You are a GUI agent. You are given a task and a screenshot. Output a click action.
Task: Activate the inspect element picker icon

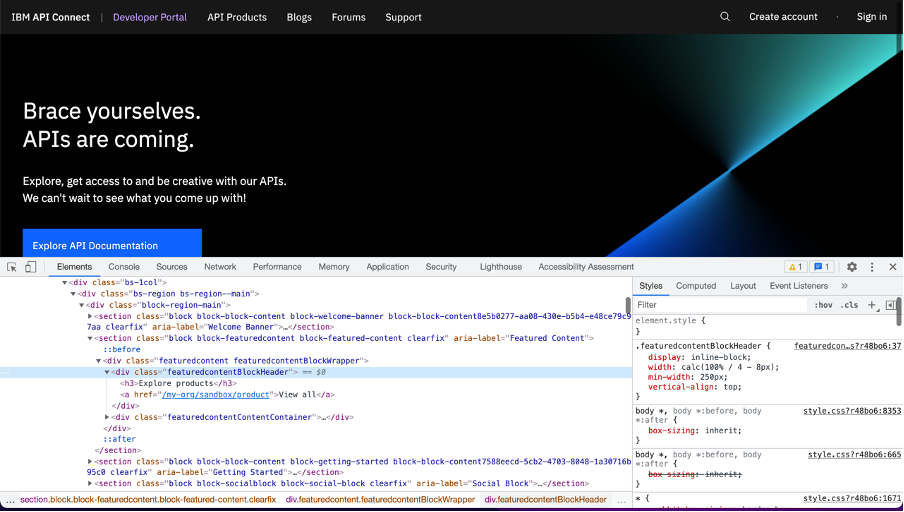[x=12, y=267]
